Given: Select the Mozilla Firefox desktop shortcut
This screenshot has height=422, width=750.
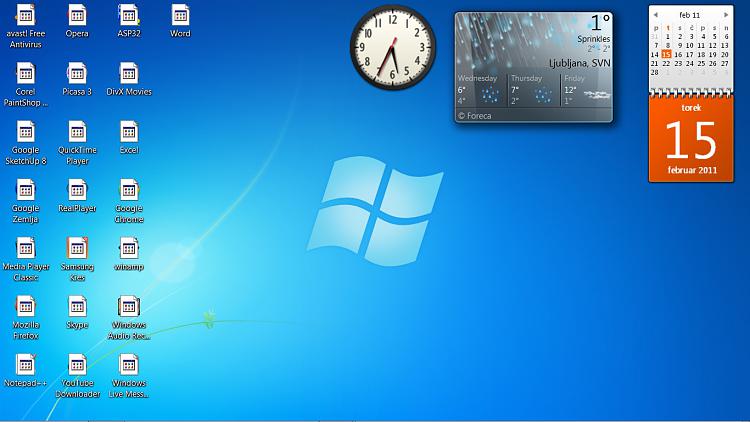Looking at the screenshot, I should point(25,318).
